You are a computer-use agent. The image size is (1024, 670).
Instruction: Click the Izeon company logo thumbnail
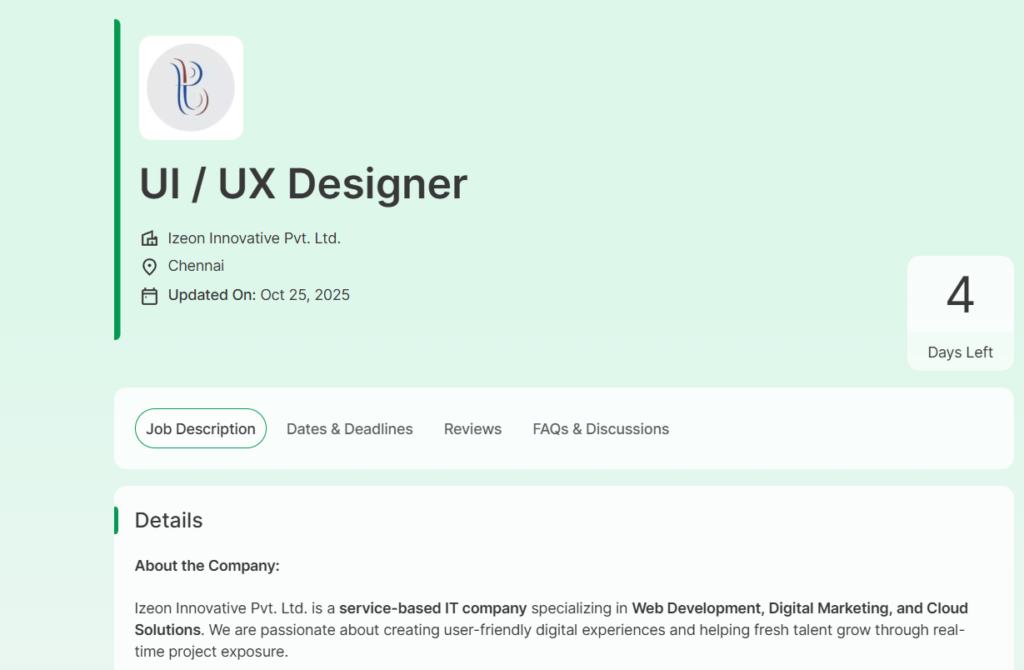pyautogui.click(x=191, y=87)
